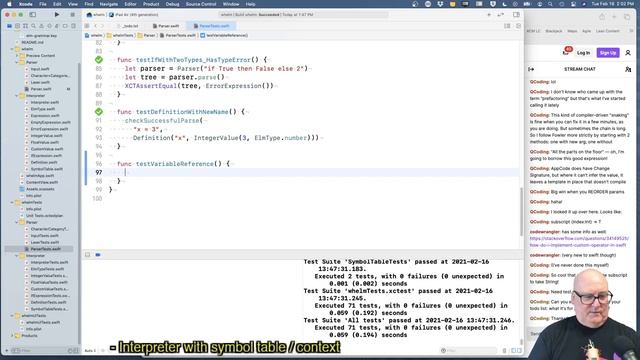Open the Report navigator icon
Viewport: 640px width, 360px height.
(73, 26)
